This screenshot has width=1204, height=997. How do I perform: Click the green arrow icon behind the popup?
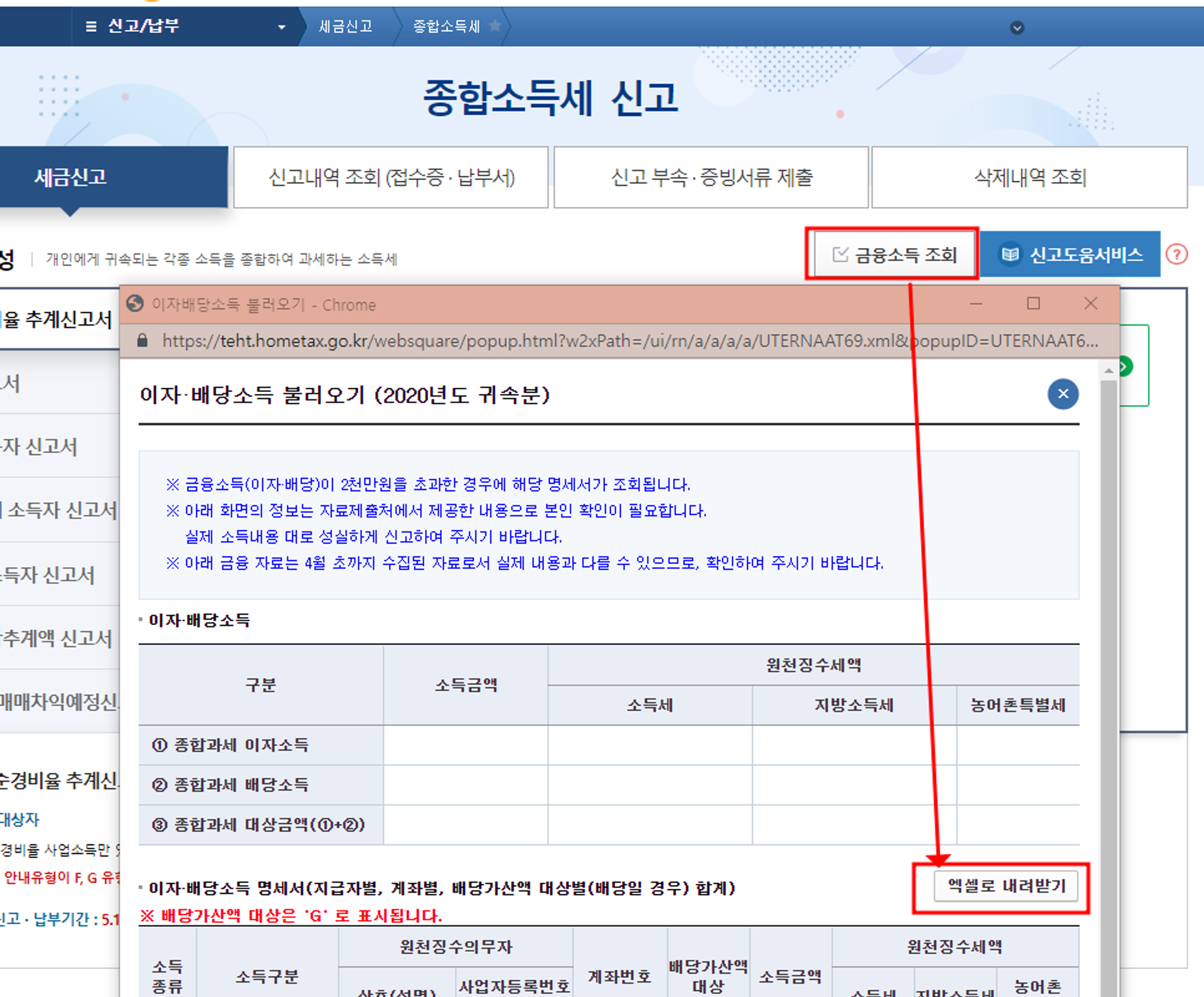(x=1125, y=366)
